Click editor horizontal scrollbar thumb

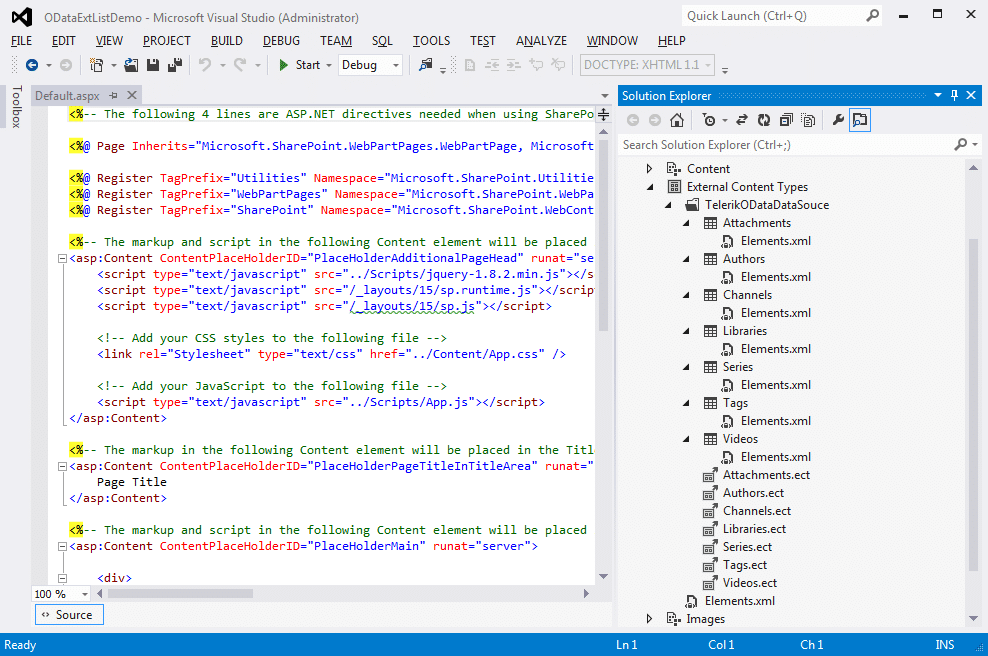point(181,594)
